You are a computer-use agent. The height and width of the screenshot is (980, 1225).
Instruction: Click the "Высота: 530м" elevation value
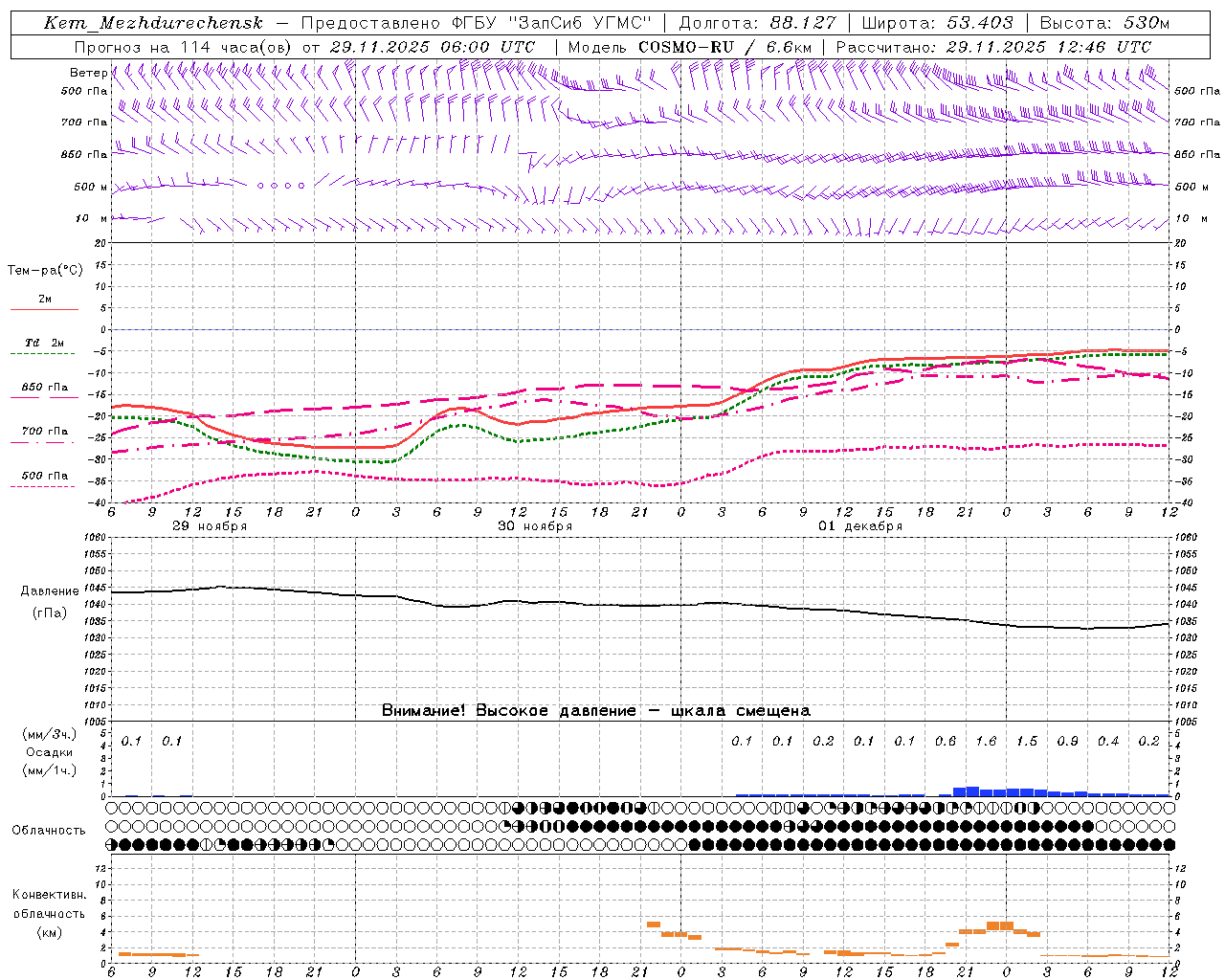pos(1104,23)
